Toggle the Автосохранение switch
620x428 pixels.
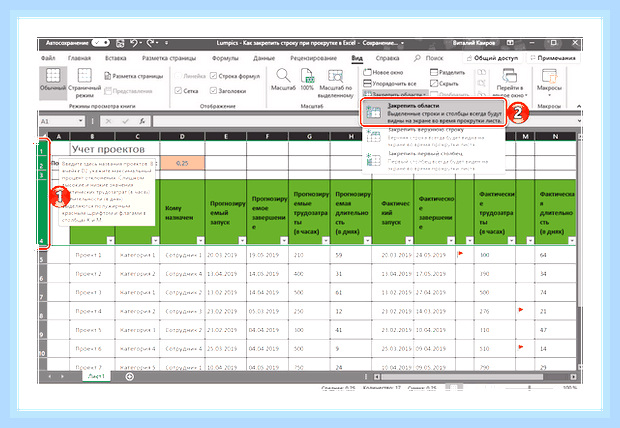pos(100,43)
